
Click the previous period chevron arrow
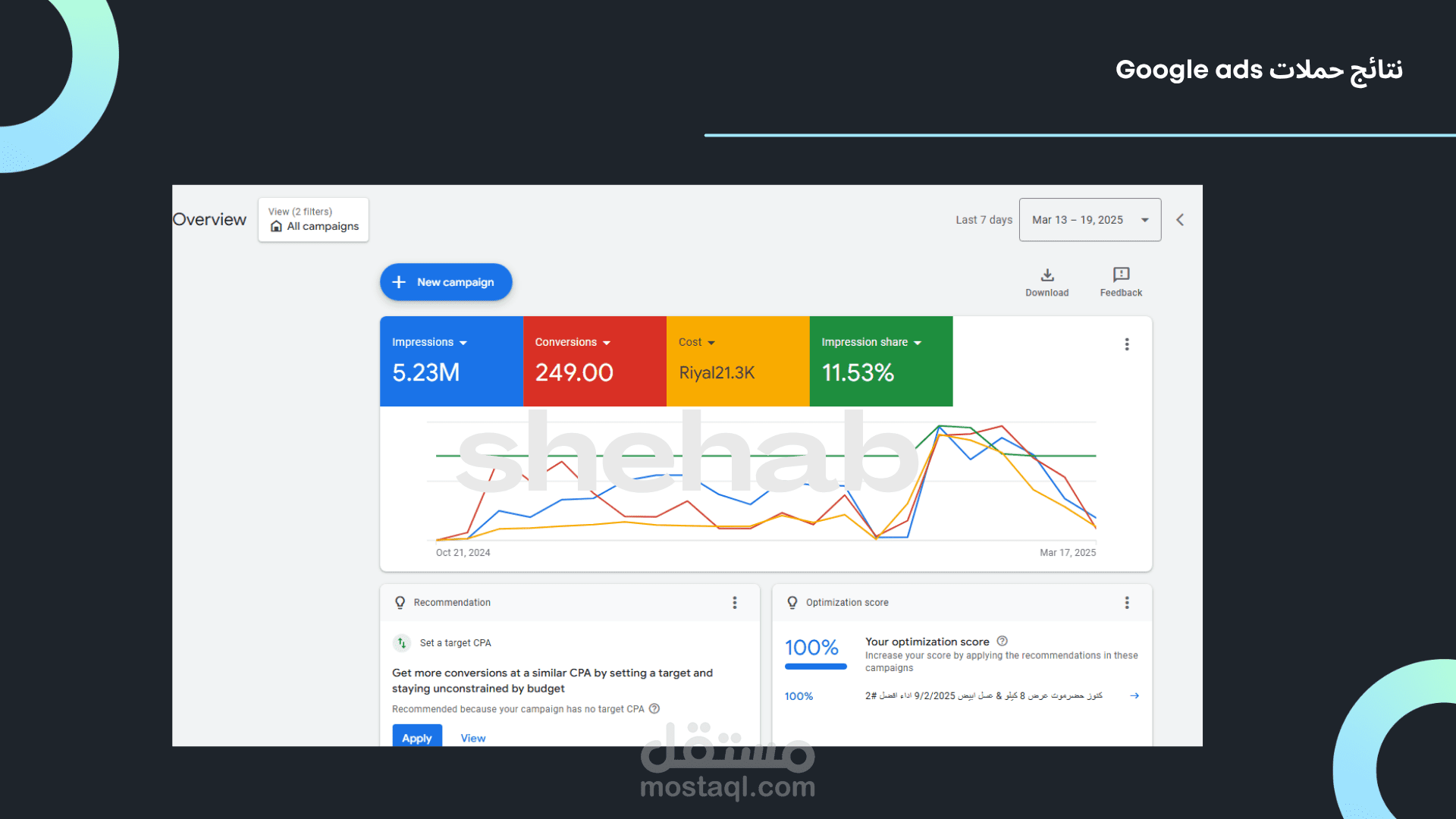pos(1180,220)
